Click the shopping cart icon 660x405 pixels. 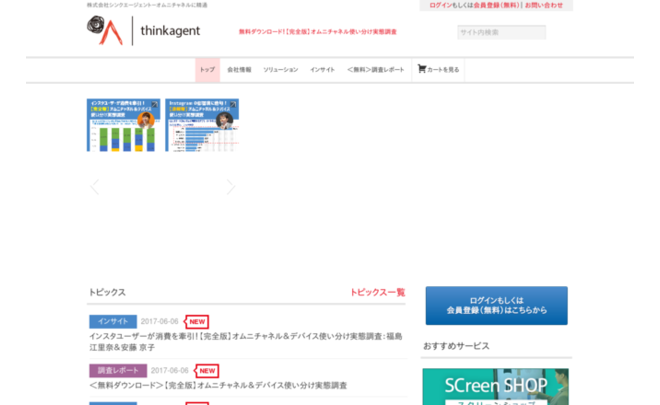coord(422,69)
